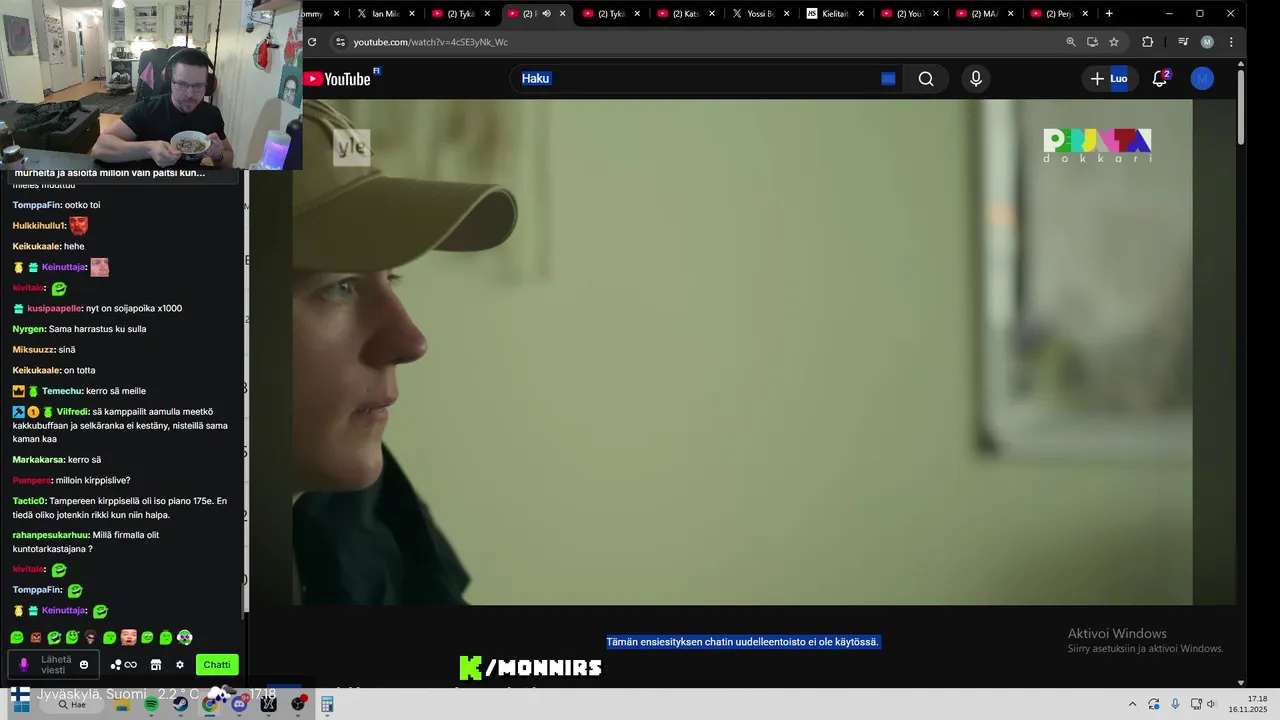This screenshot has width=1280, height=720.
Task: Click the first green emote in the quick emote row
Action: click(x=17, y=638)
